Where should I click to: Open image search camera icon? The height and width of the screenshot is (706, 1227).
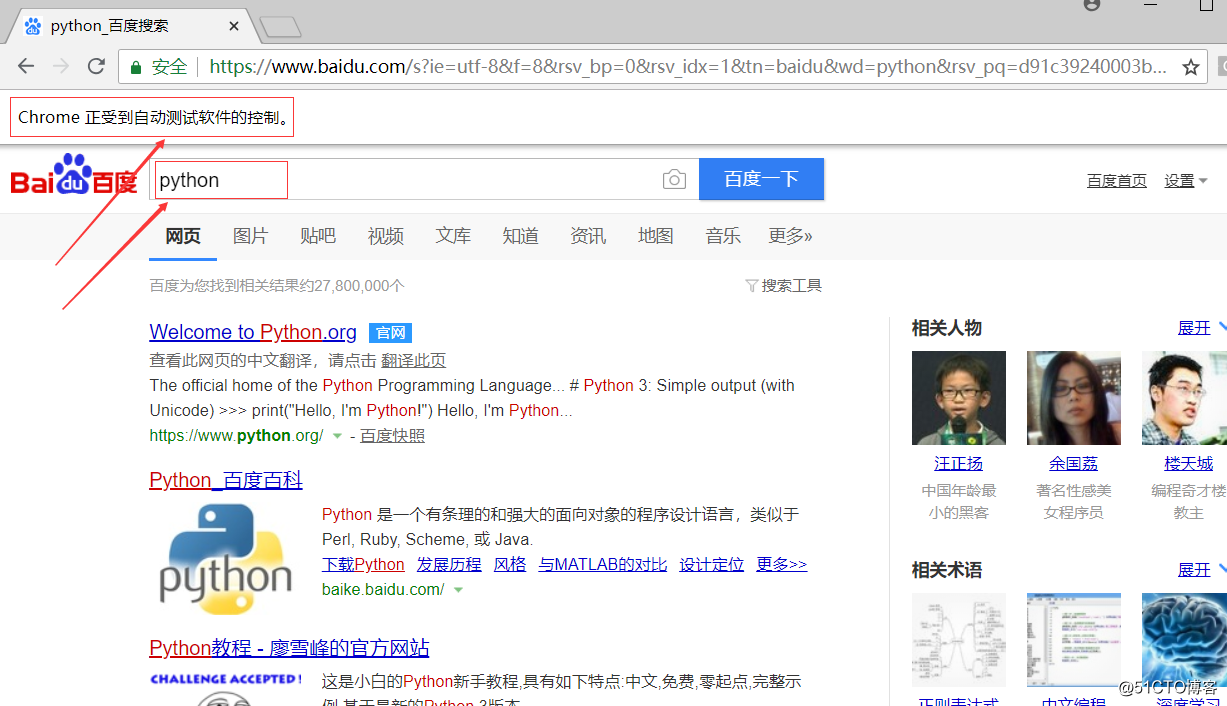(x=674, y=179)
